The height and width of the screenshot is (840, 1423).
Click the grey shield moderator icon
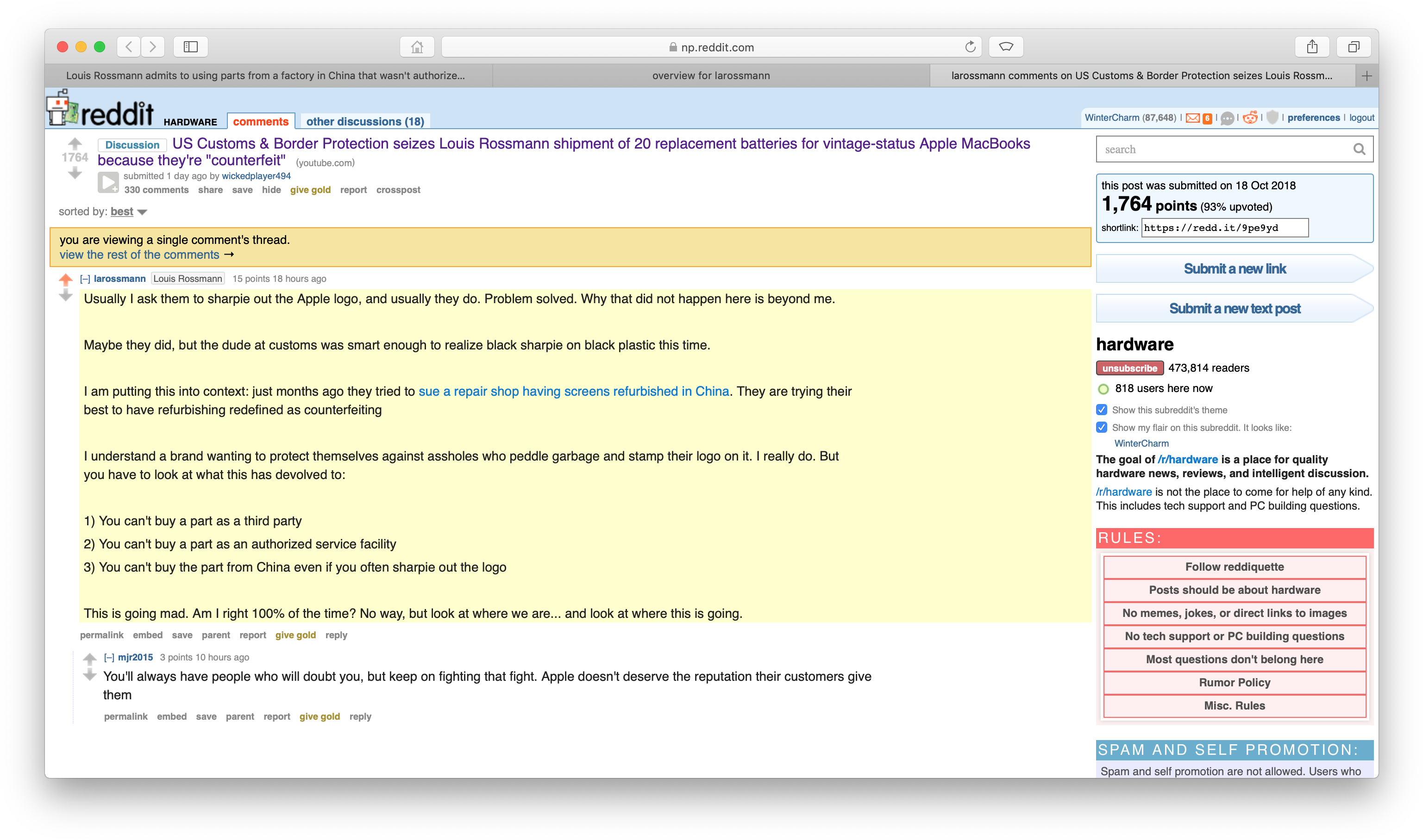[x=1273, y=117]
